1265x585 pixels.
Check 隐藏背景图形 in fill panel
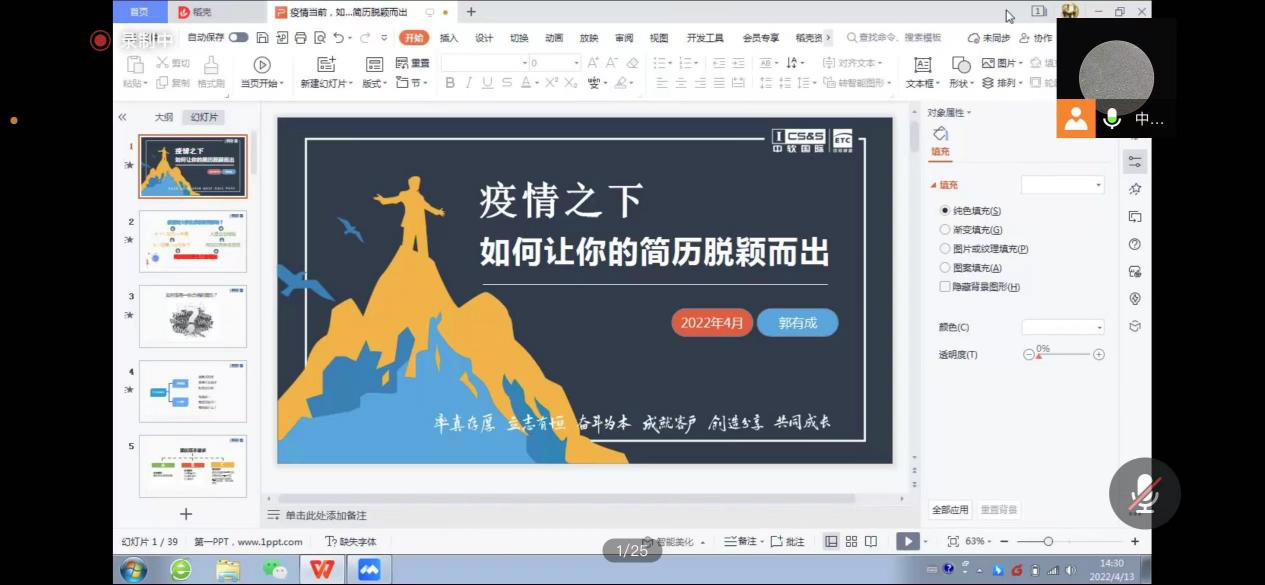point(945,286)
